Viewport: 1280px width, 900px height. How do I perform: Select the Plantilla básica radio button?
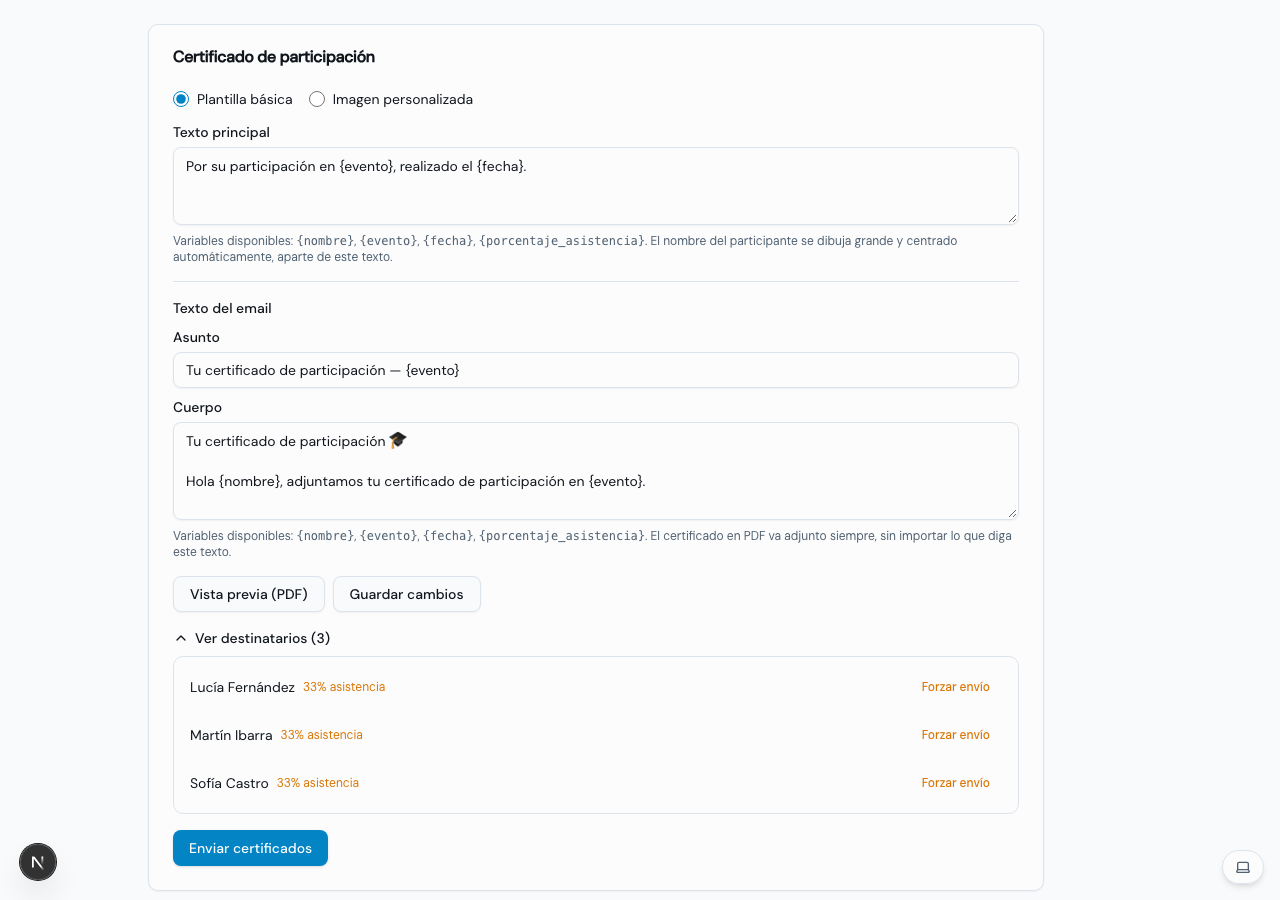(x=181, y=99)
